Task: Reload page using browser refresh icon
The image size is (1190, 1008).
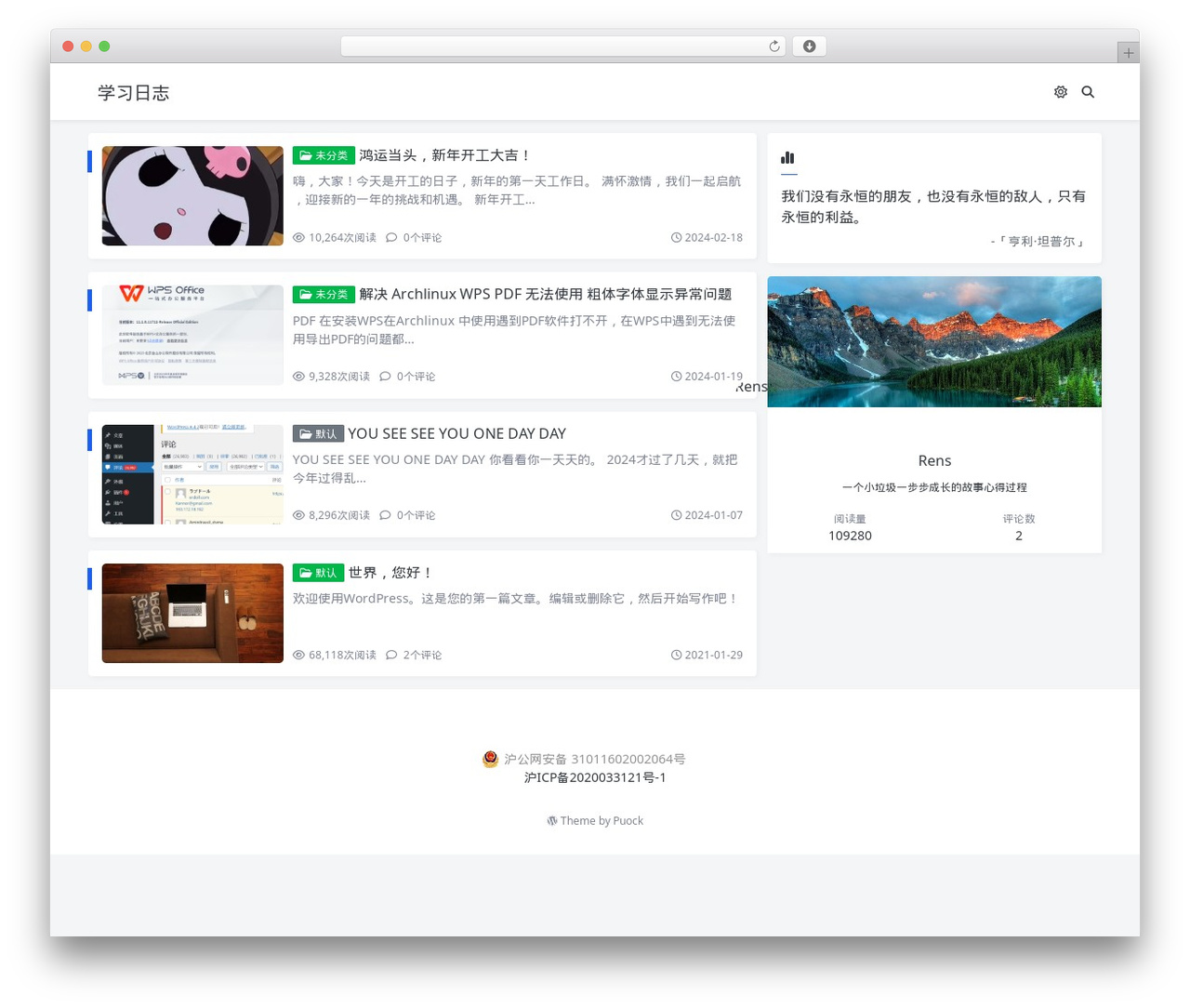Action: click(773, 46)
